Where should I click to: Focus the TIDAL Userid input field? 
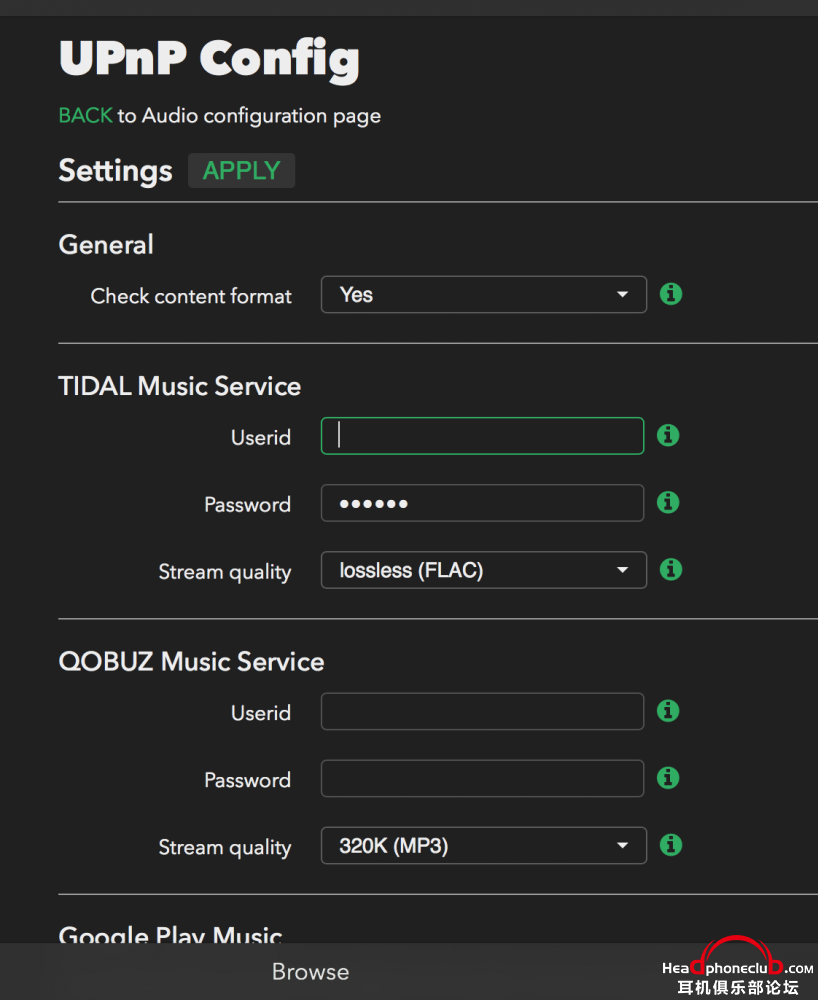tap(483, 436)
